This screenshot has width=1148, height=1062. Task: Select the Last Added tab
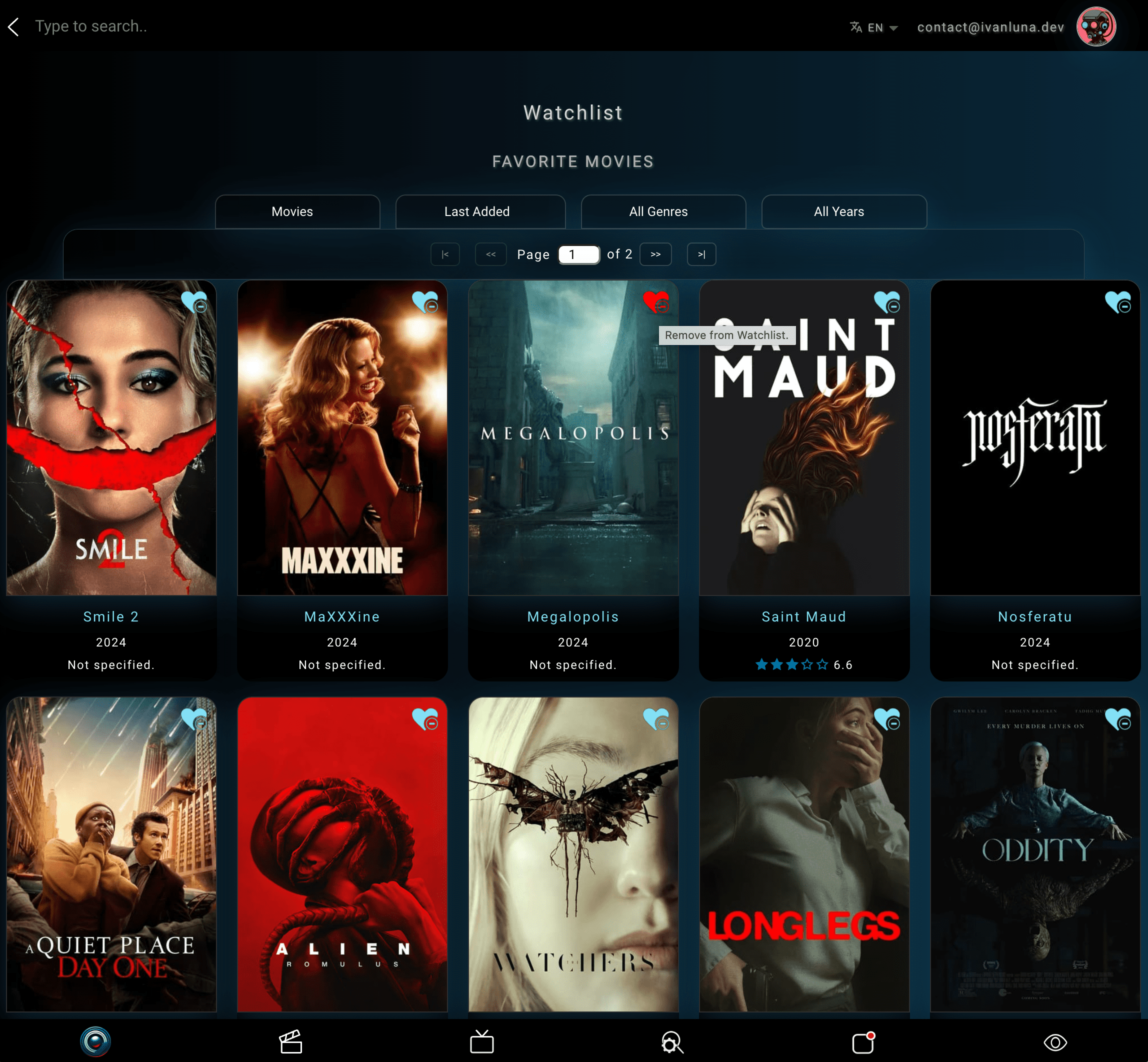(x=477, y=211)
